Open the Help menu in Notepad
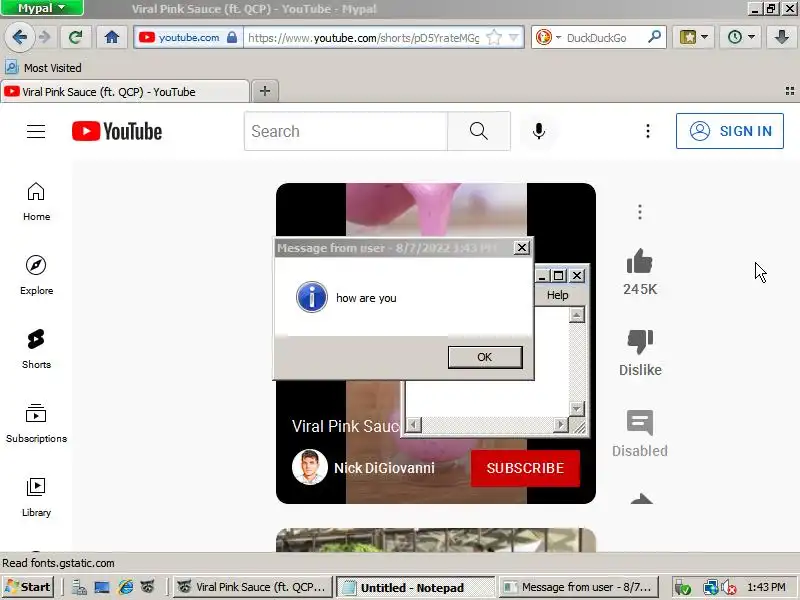The image size is (800, 600). 557,295
